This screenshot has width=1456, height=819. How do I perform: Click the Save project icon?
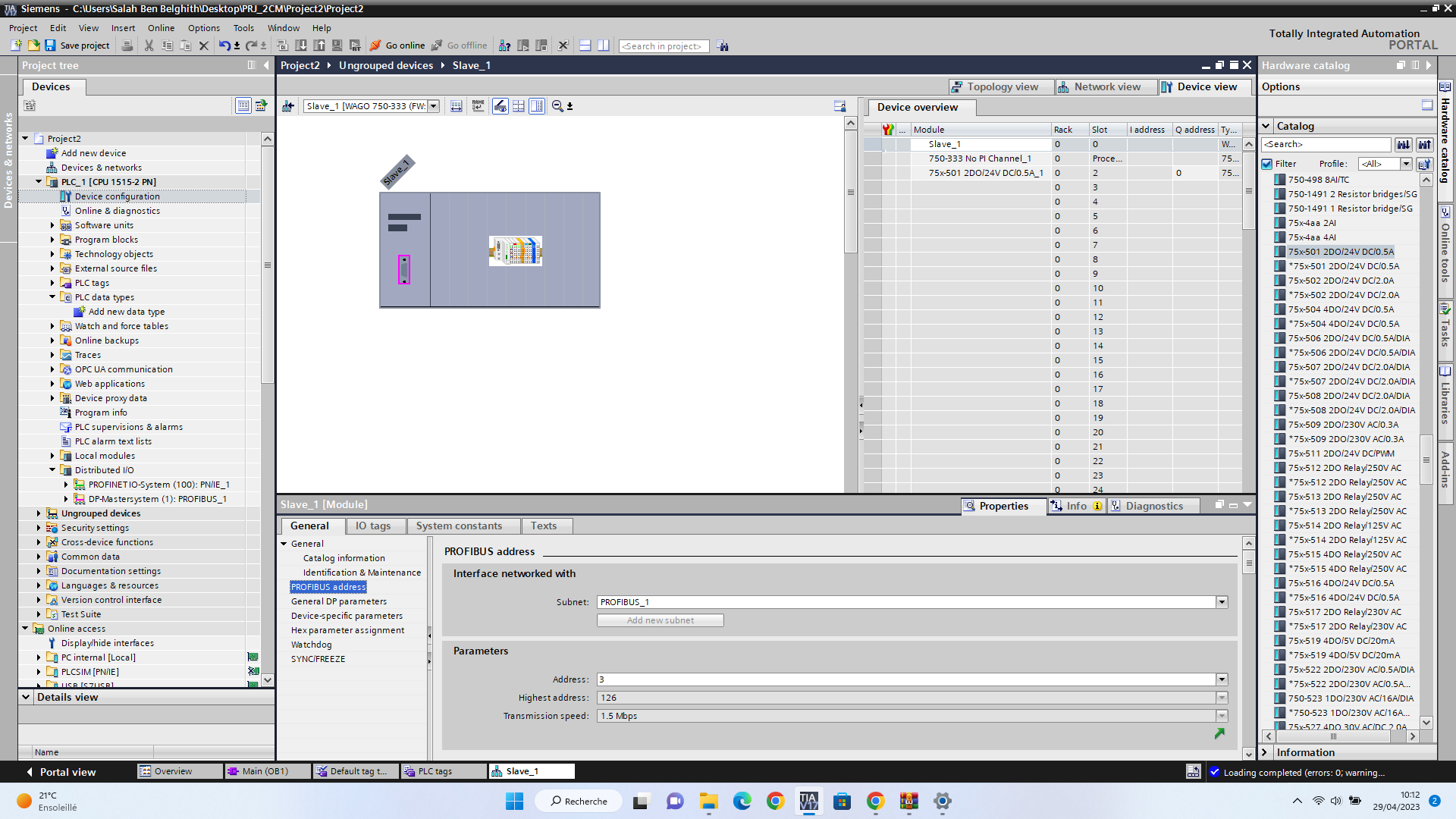[x=50, y=45]
